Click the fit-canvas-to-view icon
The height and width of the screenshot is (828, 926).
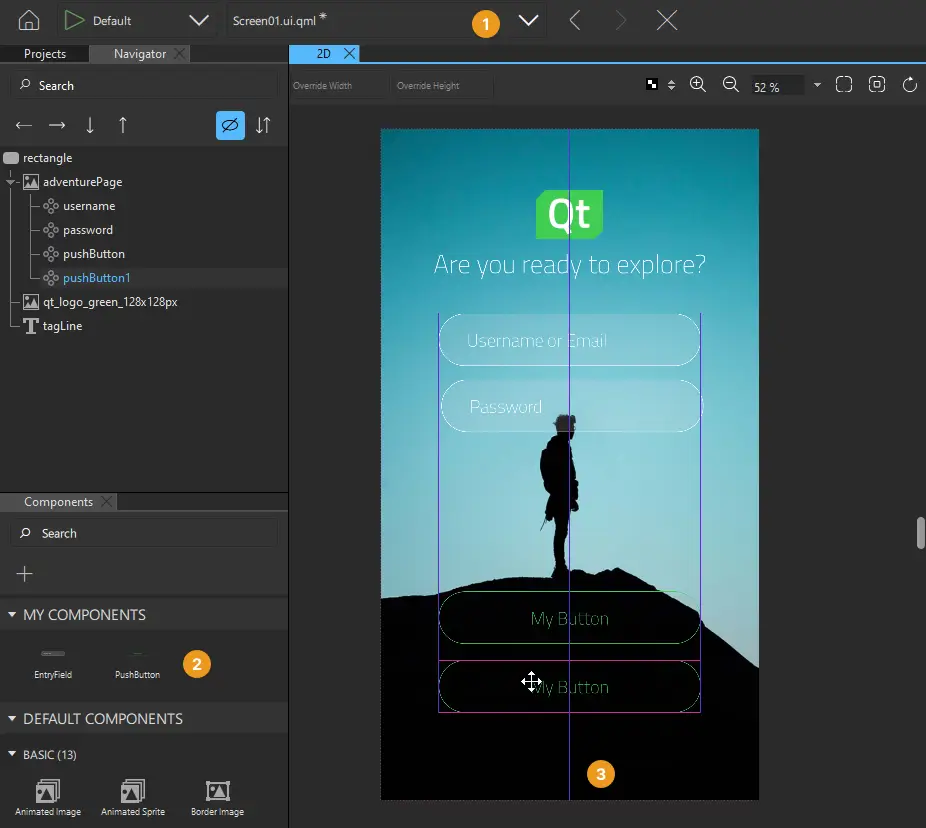coord(844,85)
